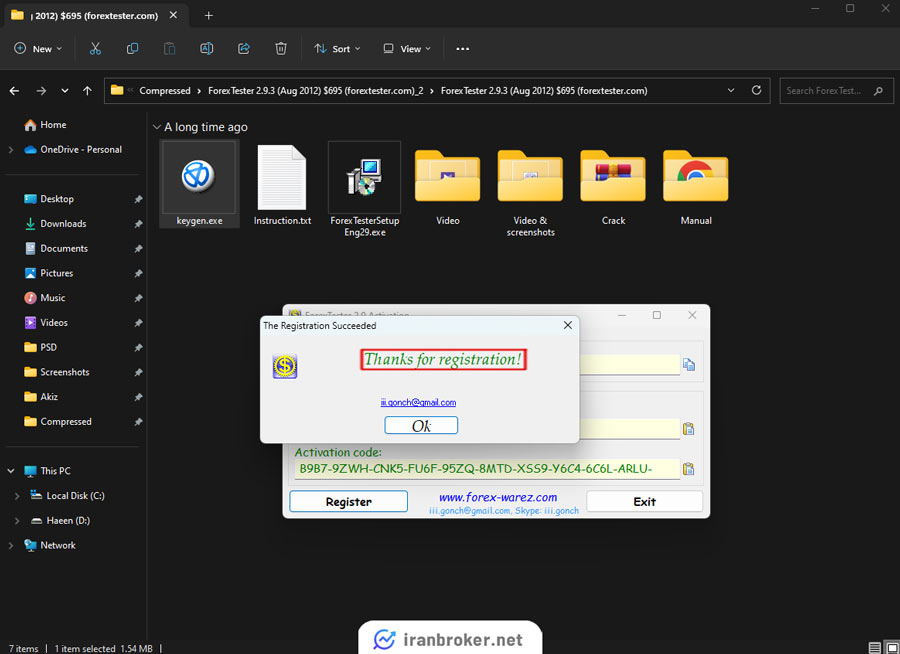Open the View layout dropdown

coord(407,49)
